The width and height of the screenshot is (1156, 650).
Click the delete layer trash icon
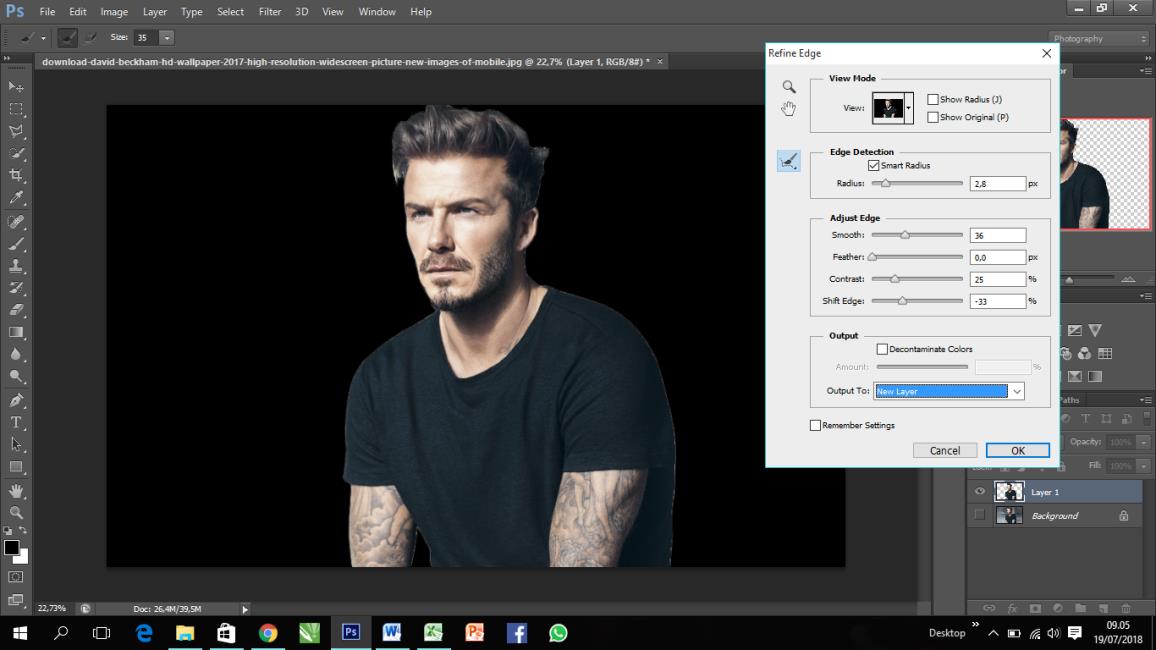pos(1126,608)
